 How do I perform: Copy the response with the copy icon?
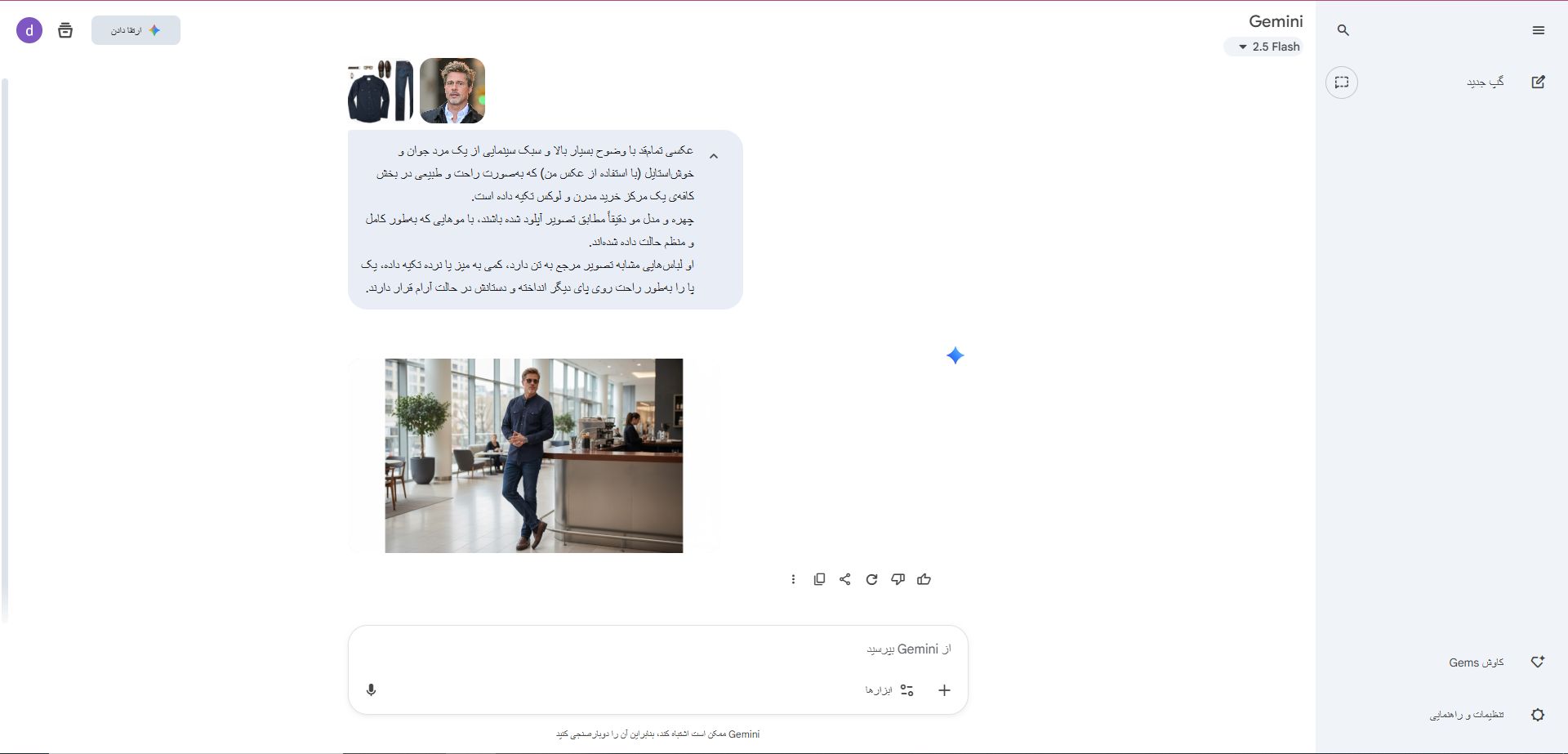[819, 579]
